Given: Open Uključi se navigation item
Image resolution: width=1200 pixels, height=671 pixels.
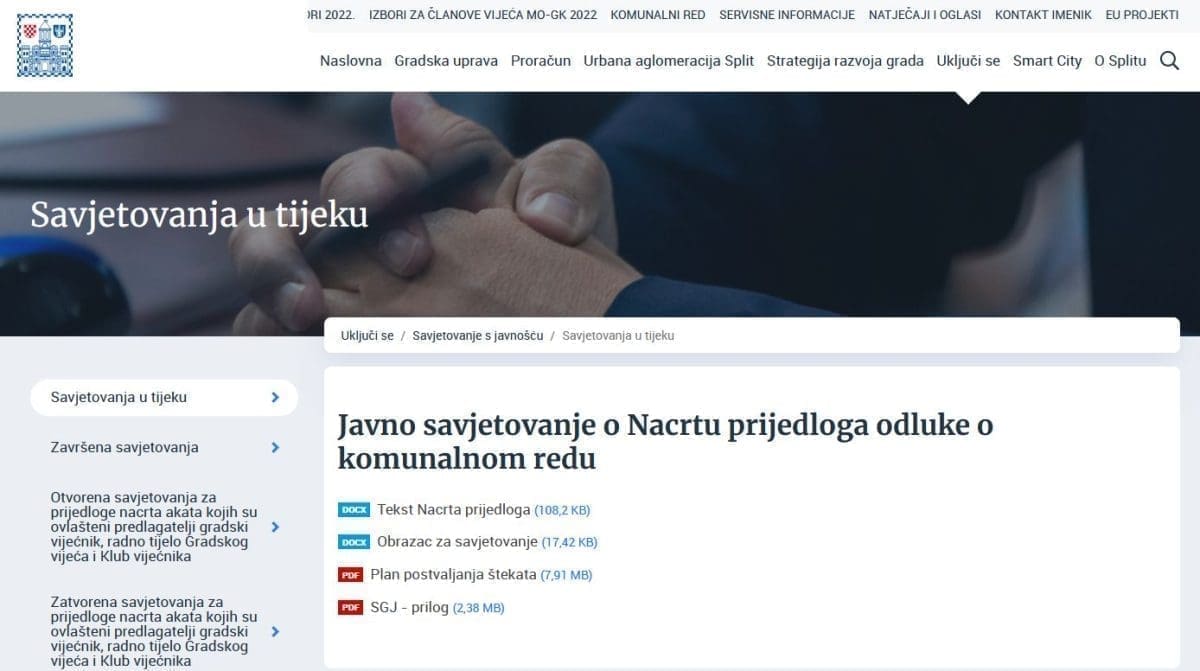Looking at the screenshot, I should pyautogui.click(x=968, y=61).
